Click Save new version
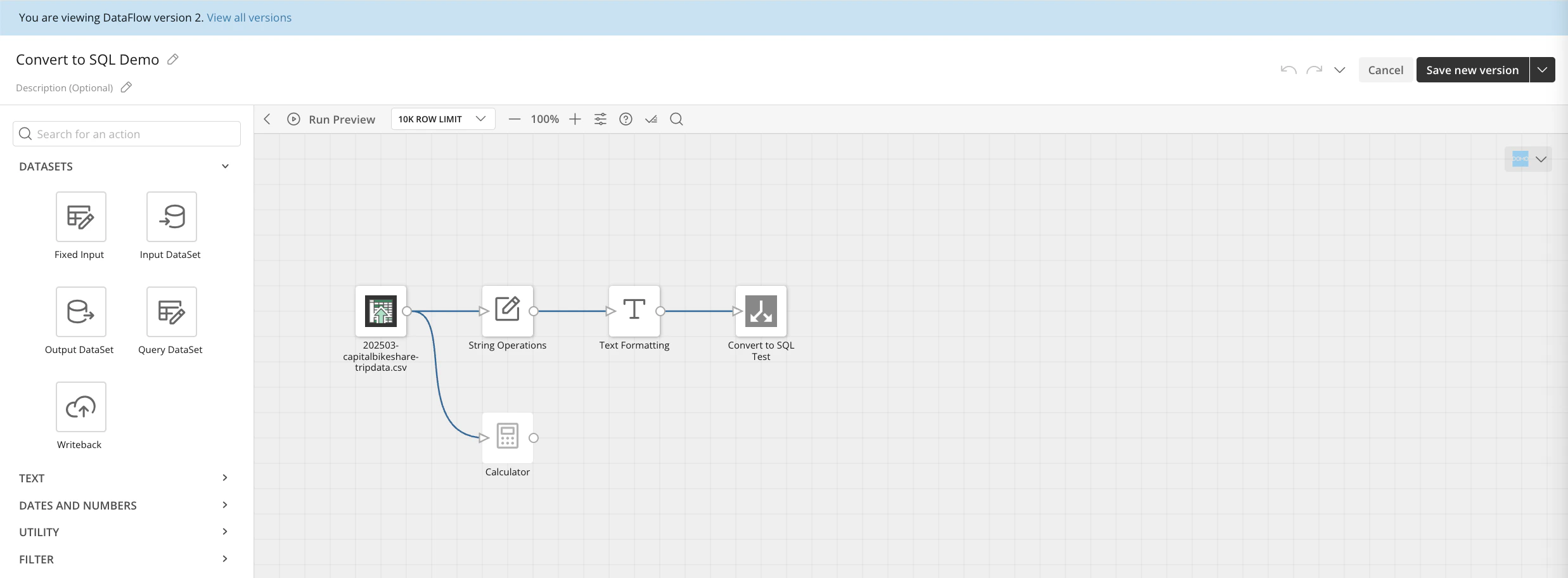The width and height of the screenshot is (1568, 578). coord(1472,70)
